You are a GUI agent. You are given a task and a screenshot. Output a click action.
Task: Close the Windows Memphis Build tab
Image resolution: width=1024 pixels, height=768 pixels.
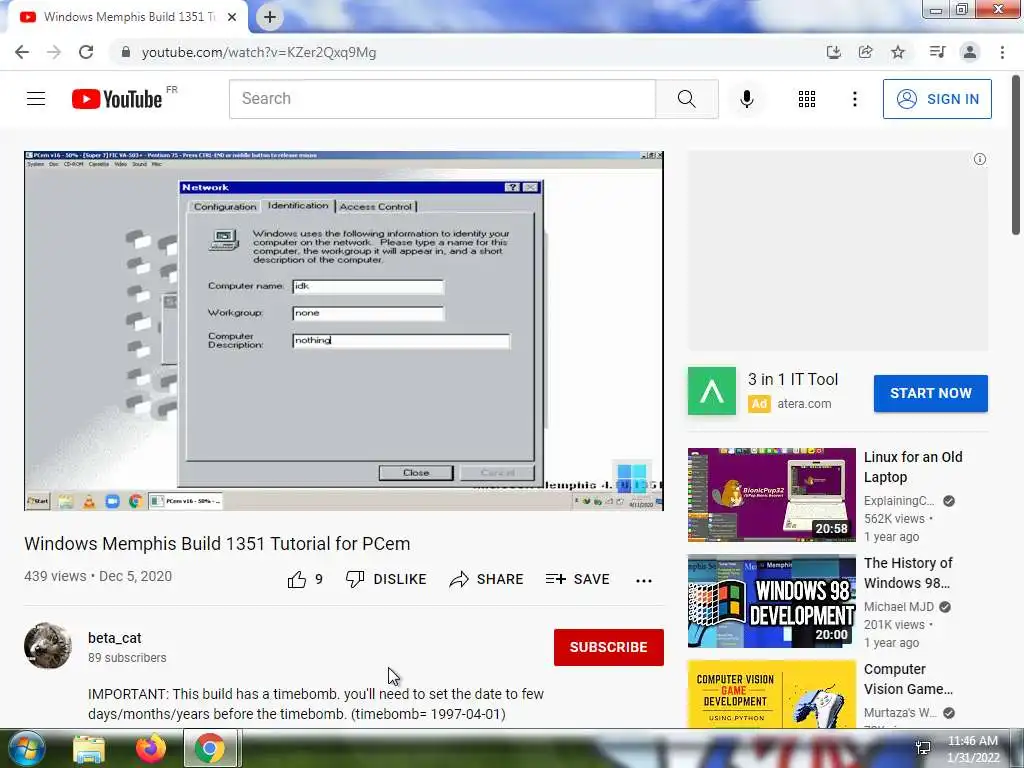point(232,17)
